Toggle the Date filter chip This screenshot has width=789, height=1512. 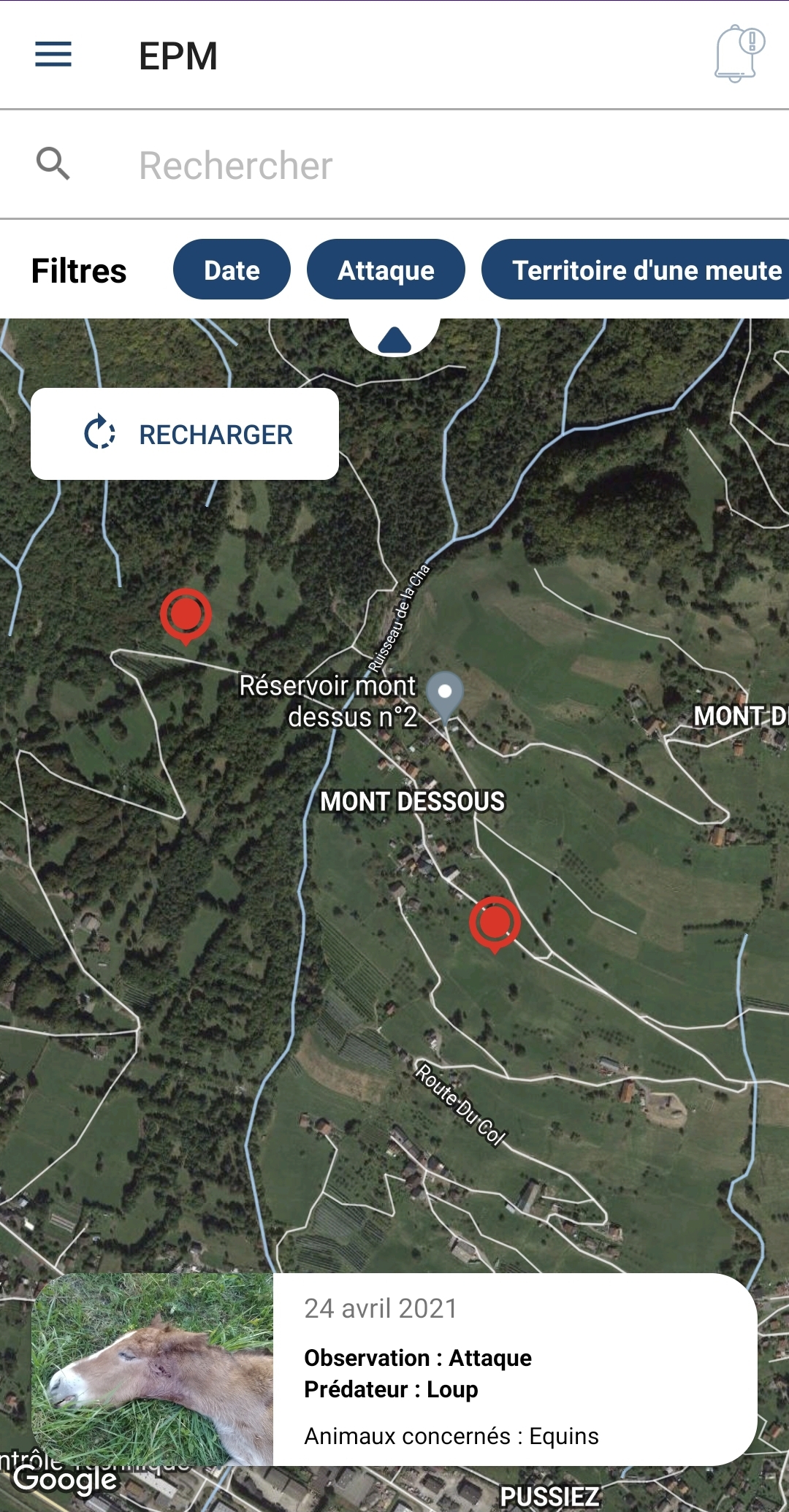[x=232, y=270]
